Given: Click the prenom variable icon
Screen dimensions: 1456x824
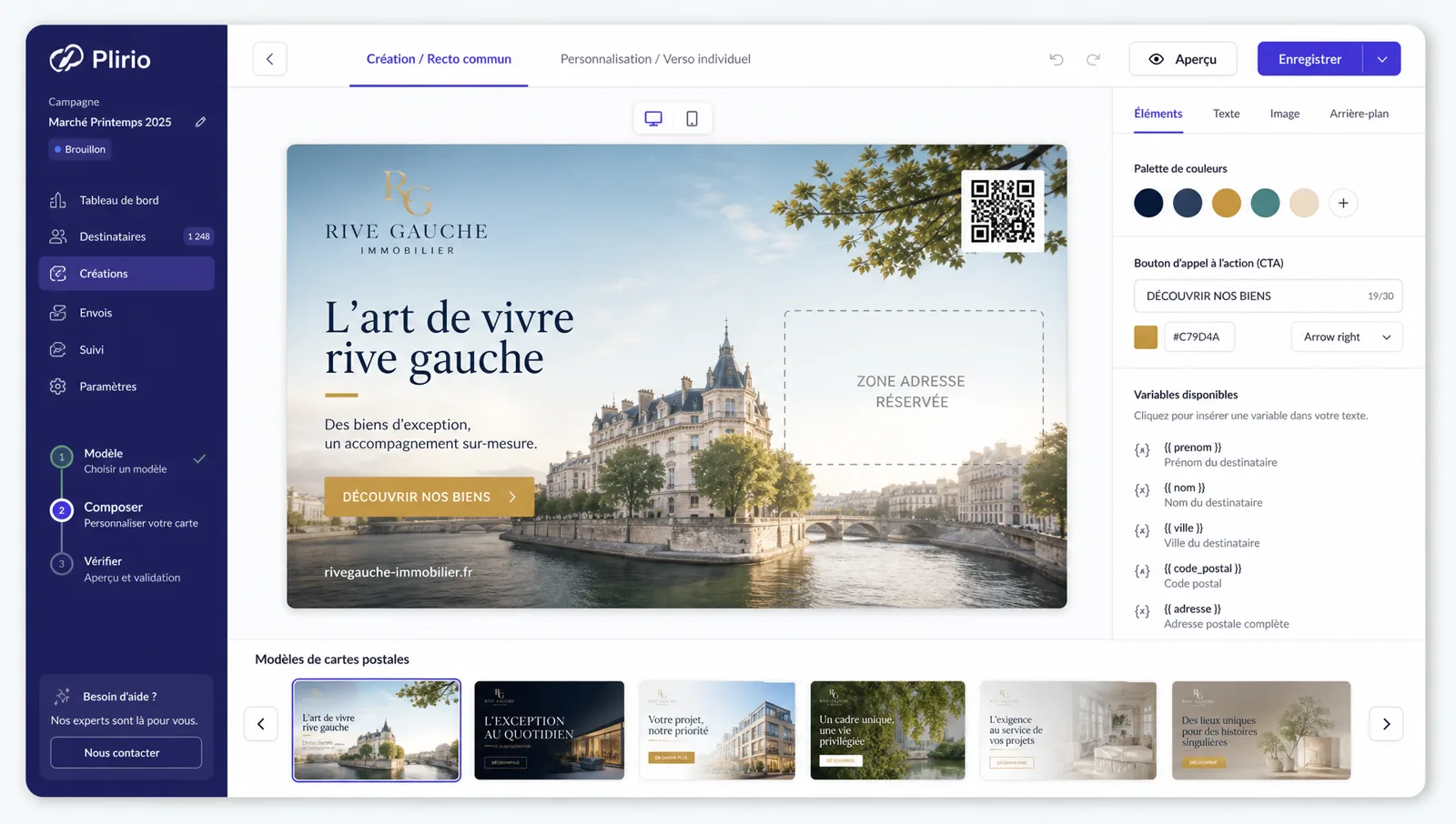Looking at the screenshot, I should coord(1142,450).
